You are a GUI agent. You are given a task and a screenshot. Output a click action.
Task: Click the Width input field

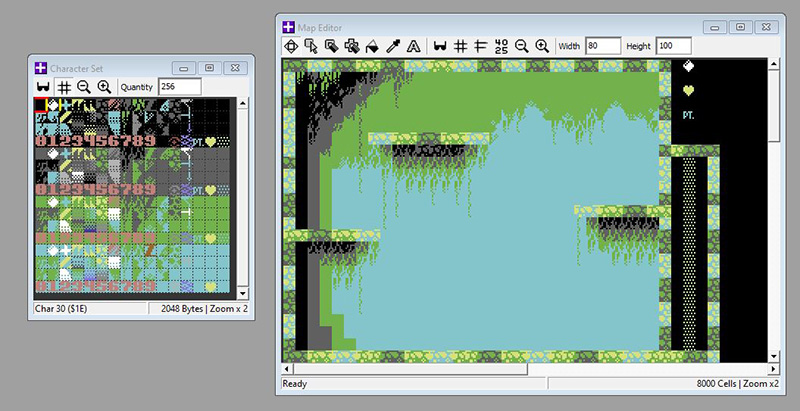(603, 46)
